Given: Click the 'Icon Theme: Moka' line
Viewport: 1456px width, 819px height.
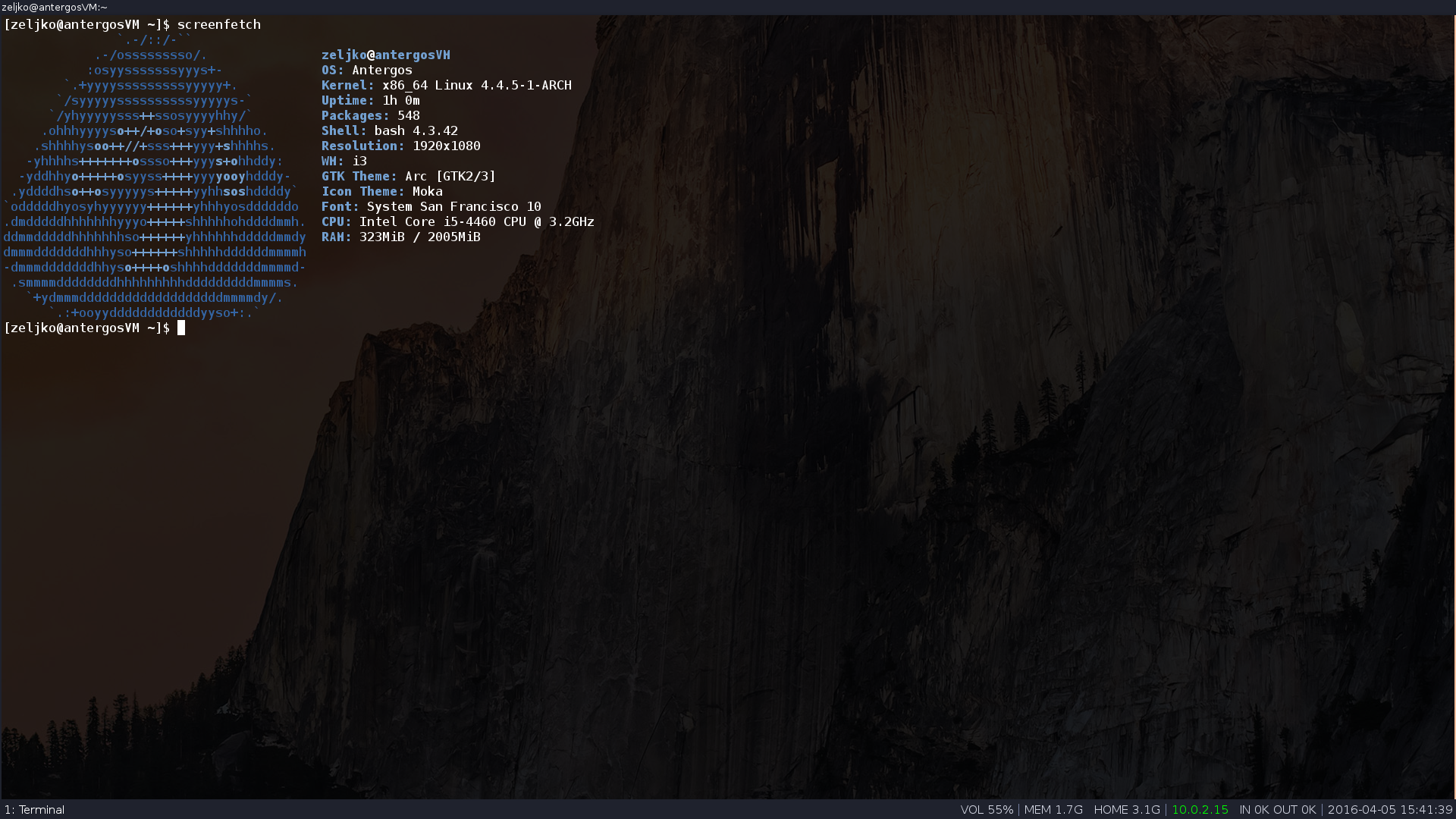Looking at the screenshot, I should pyautogui.click(x=381, y=191).
